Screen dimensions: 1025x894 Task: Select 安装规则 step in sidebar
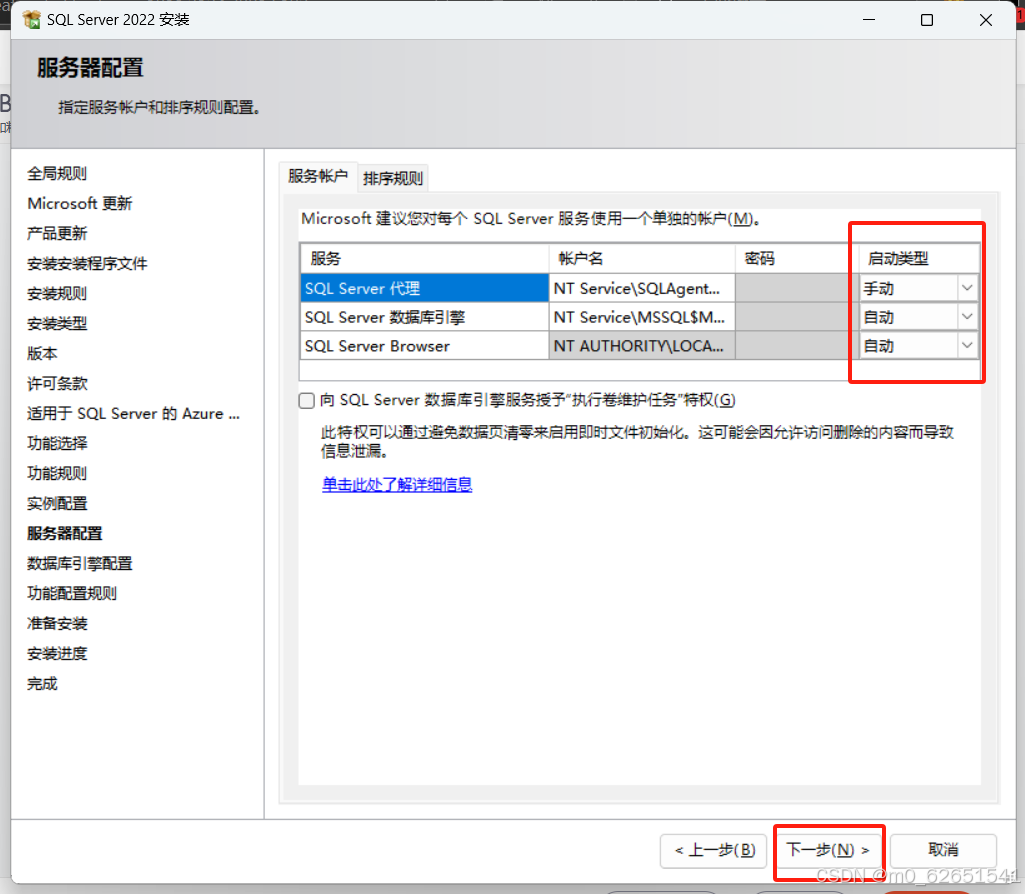click(x=57, y=293)
